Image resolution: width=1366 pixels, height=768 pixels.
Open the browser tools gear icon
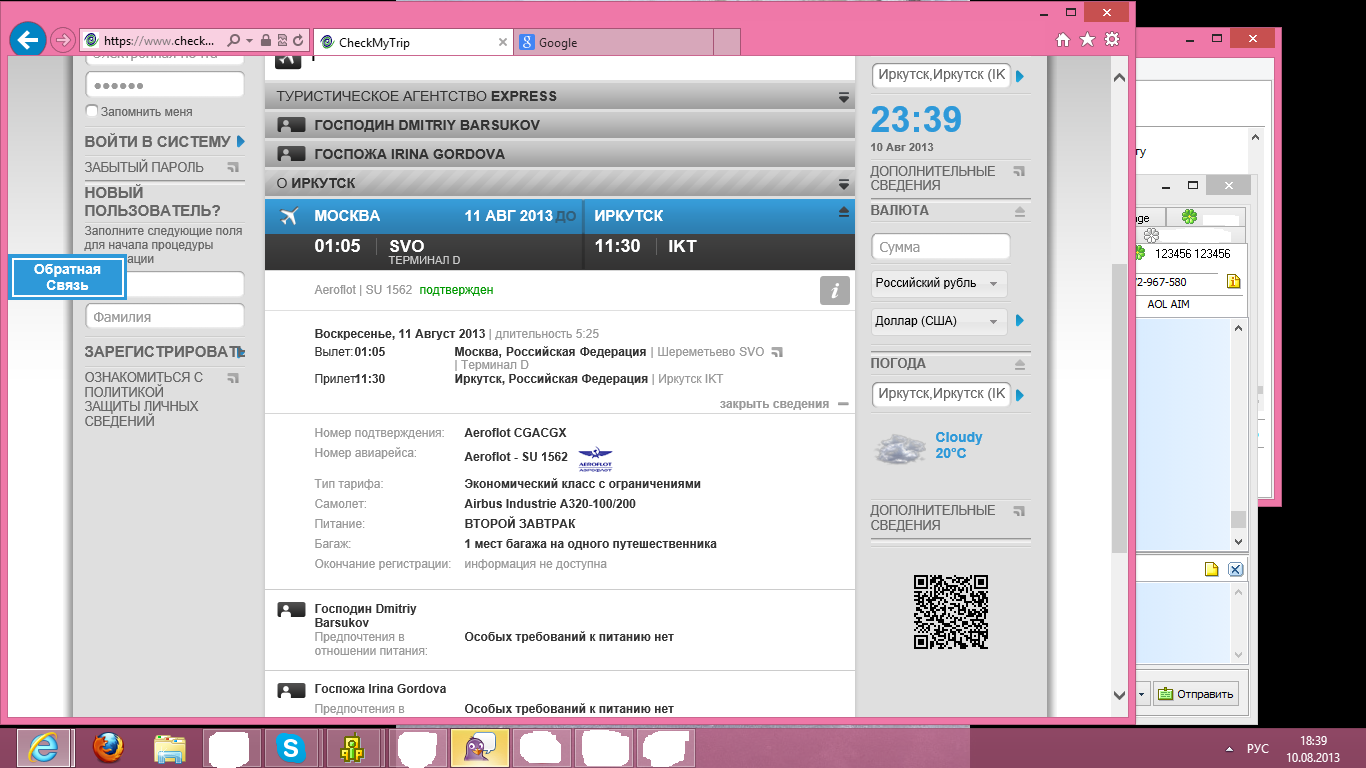click(x=1111, y=40)
